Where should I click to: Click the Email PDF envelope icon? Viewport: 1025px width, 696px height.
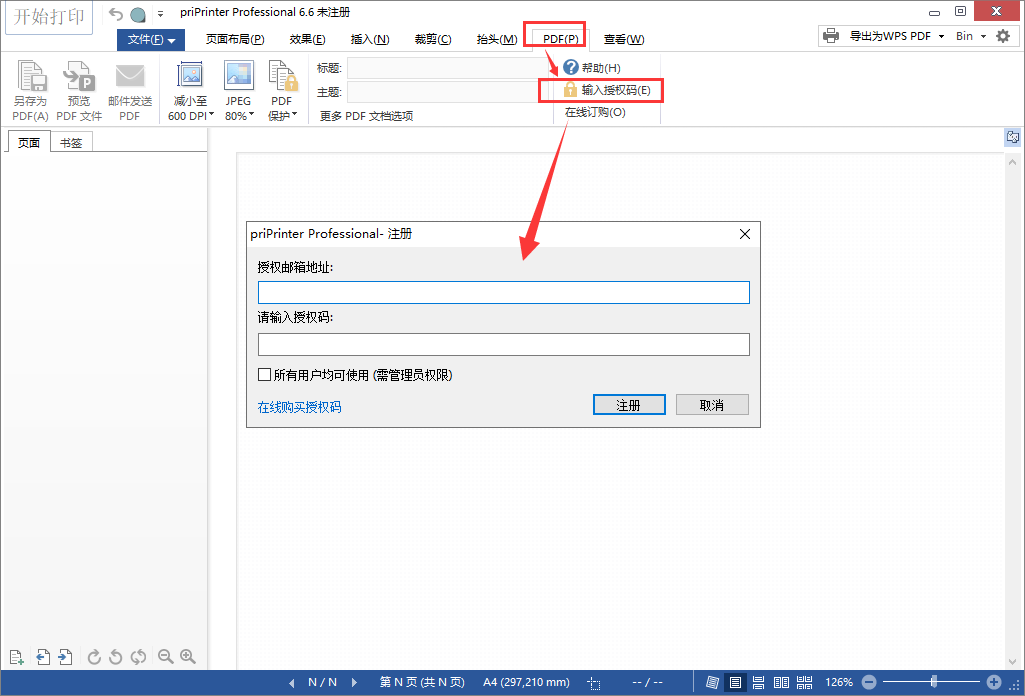(x=129, y=76)
